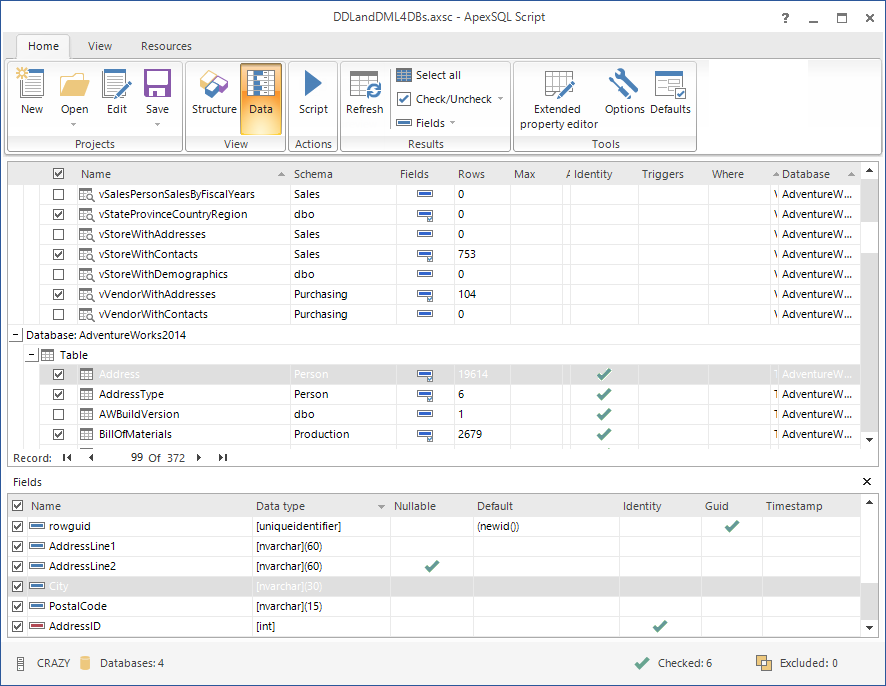The height and width of the screenshot is (686, 886).
Task: Open the Resources ribbon tab
Action: pos(166,46)
